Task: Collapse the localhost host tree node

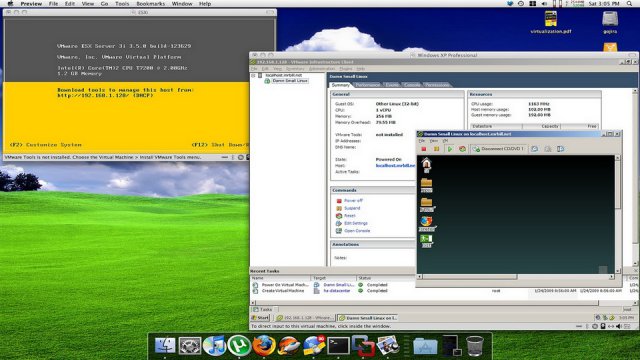Action: tap(253, 76)
